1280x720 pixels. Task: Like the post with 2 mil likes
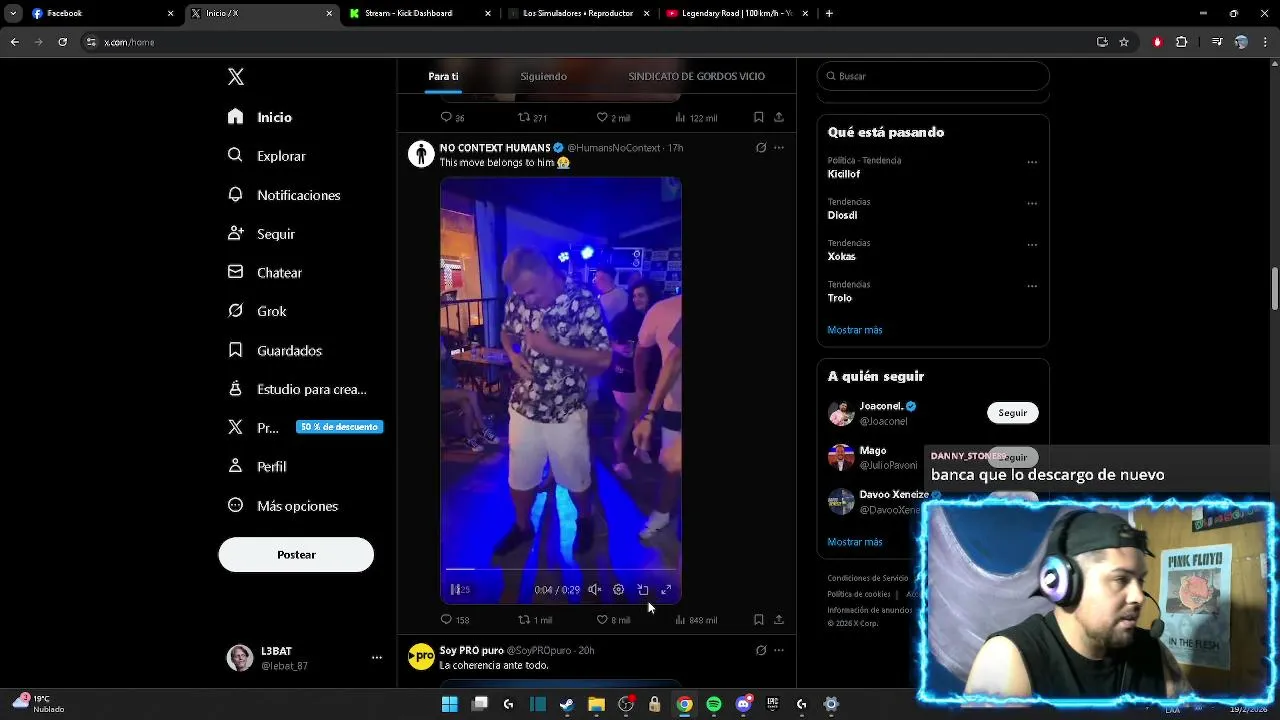[613, 118]
